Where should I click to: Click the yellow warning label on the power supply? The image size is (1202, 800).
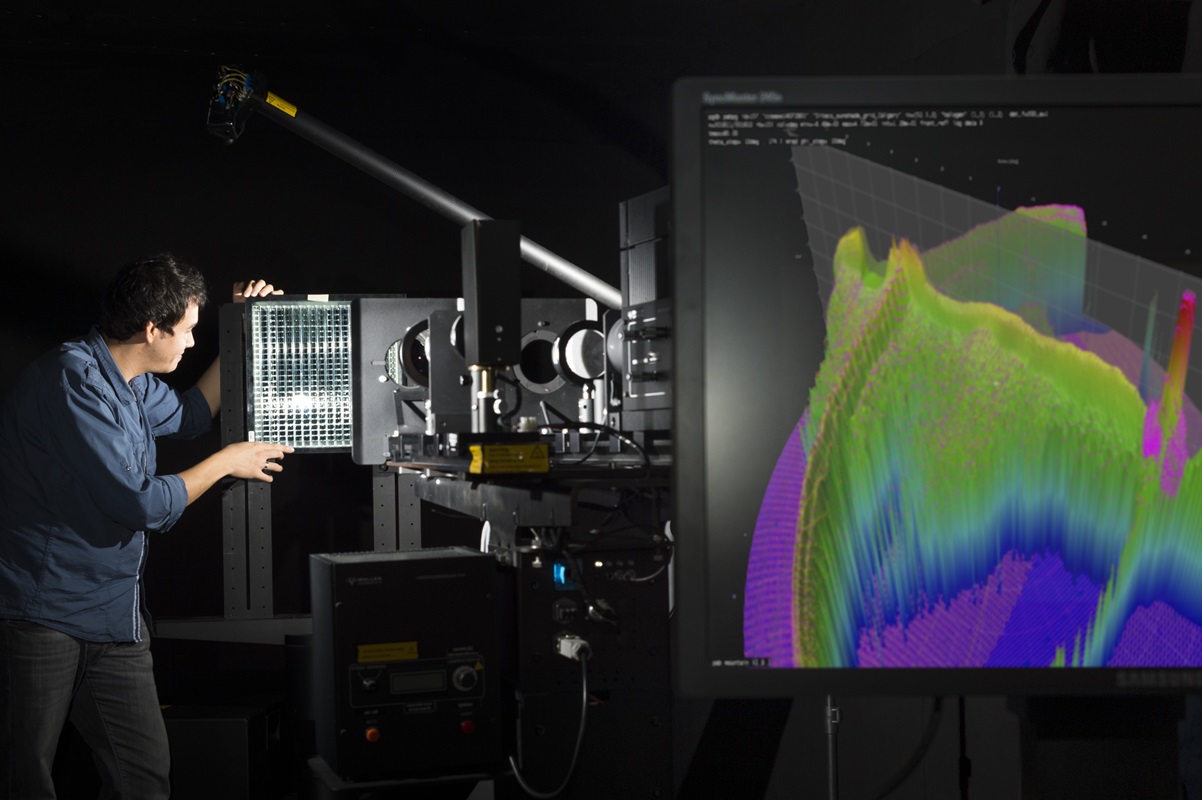(387, 652)
